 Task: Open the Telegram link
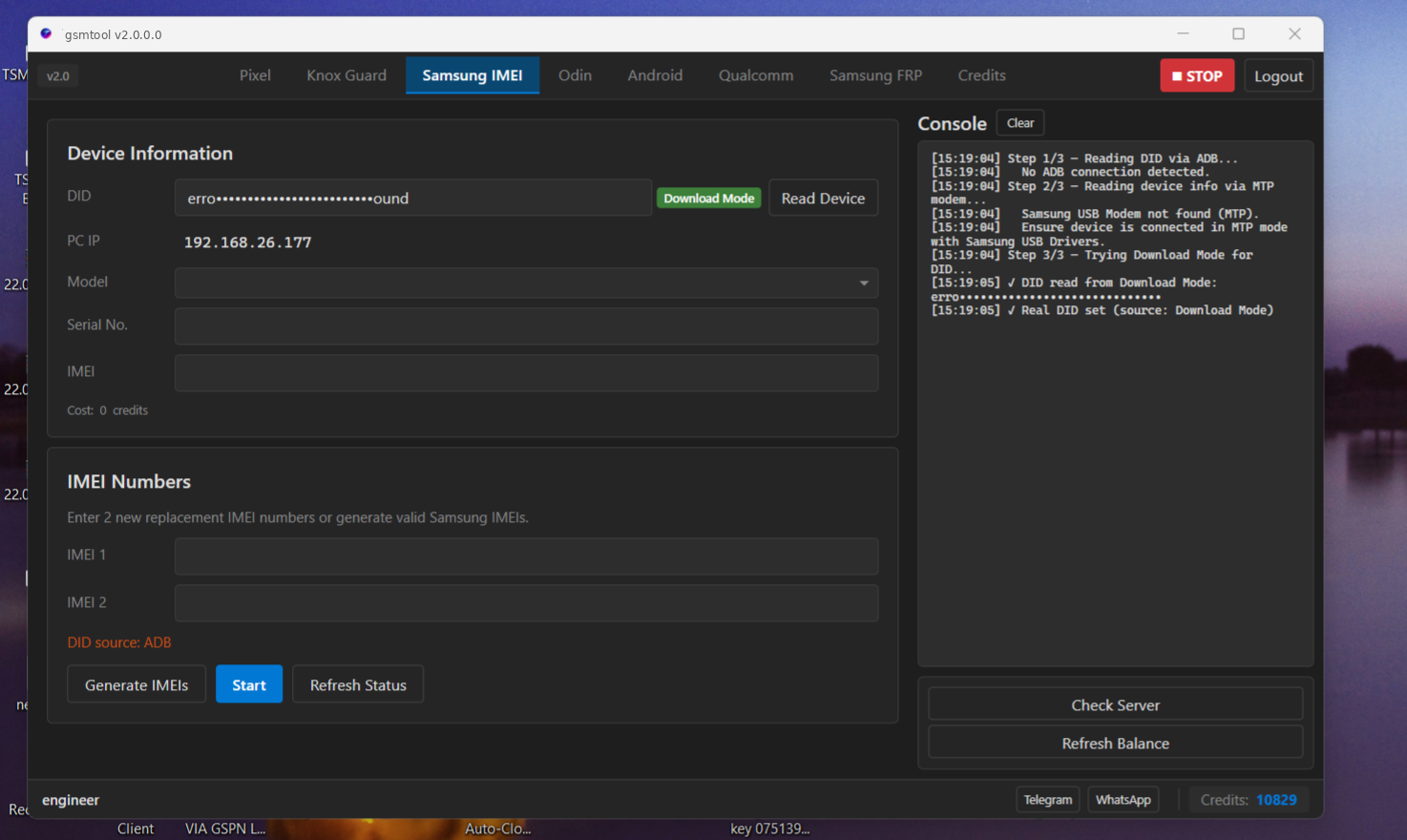[x=1047, y=800]
